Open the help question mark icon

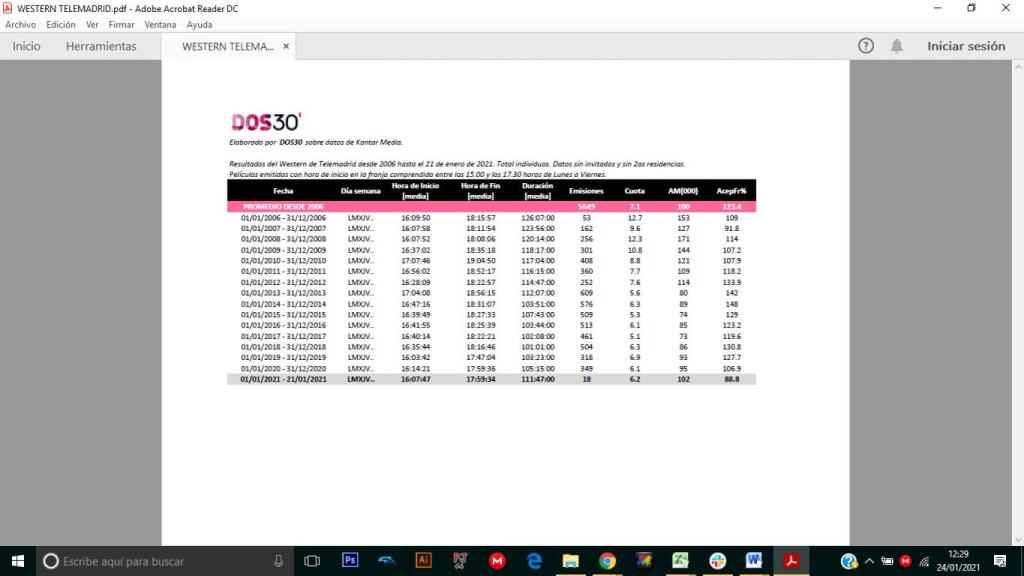coord(865,46)
